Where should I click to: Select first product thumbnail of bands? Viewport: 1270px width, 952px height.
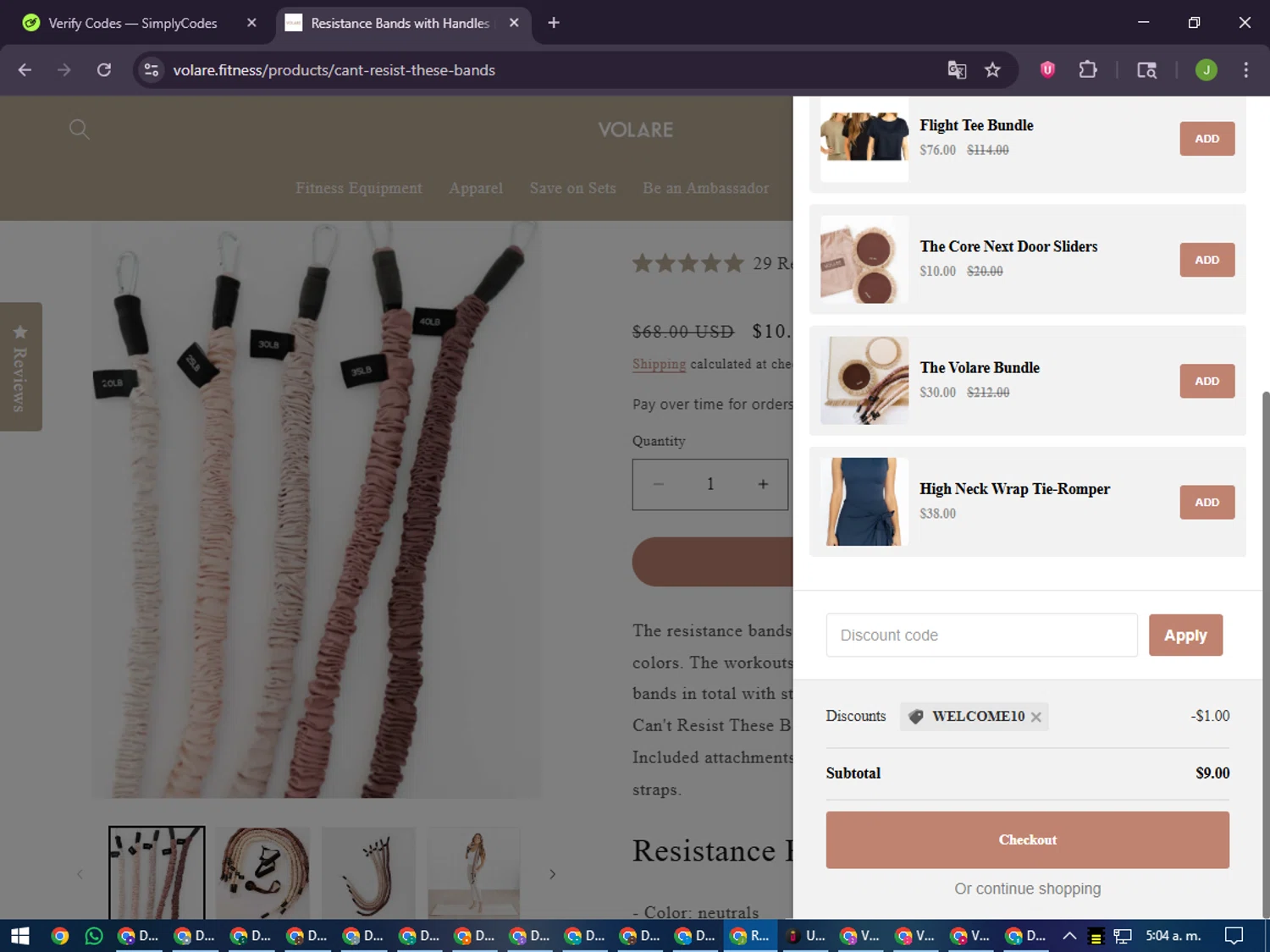click(157, 873)
